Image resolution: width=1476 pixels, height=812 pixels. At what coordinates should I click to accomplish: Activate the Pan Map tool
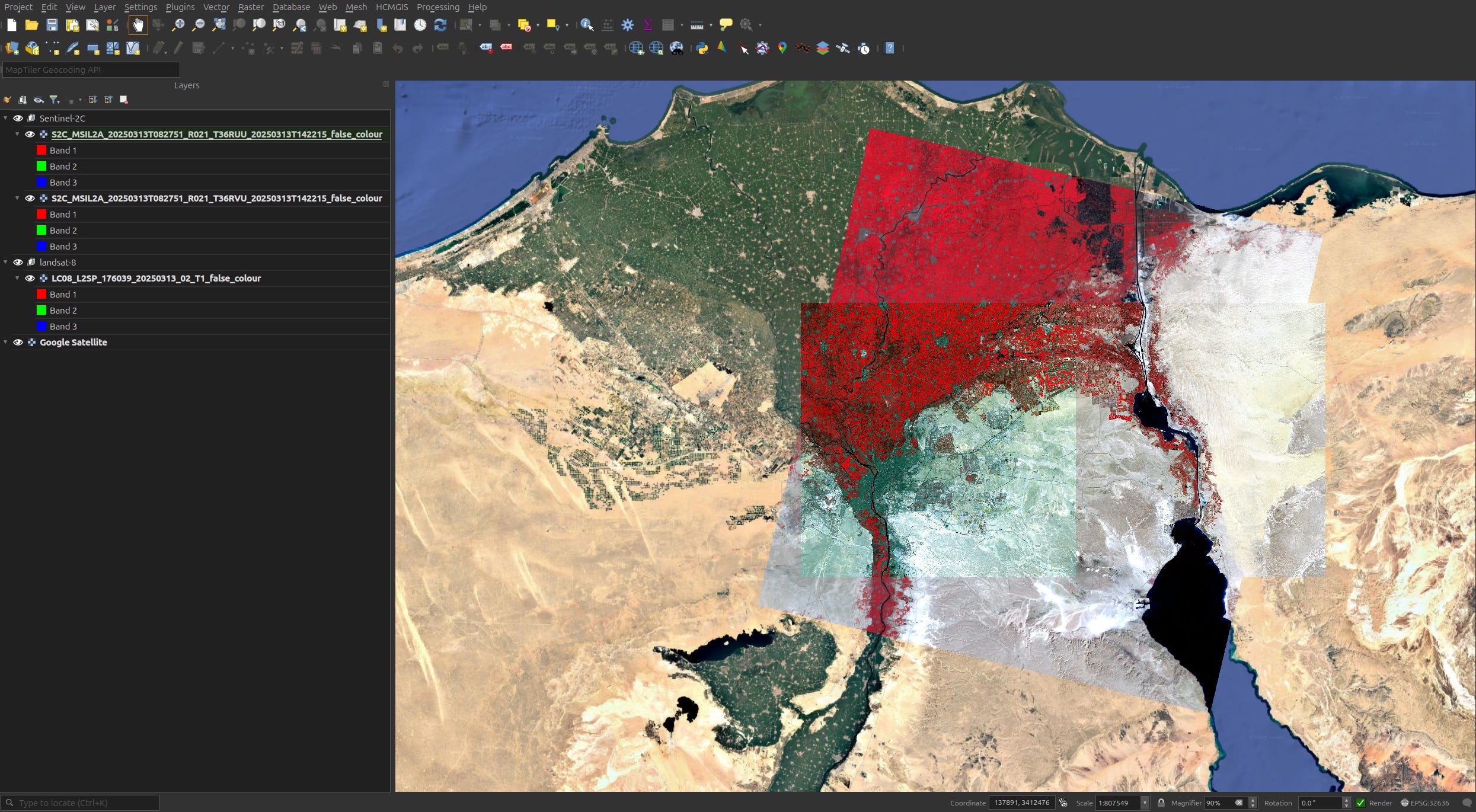pyautogui.click(x=138, y=25)
